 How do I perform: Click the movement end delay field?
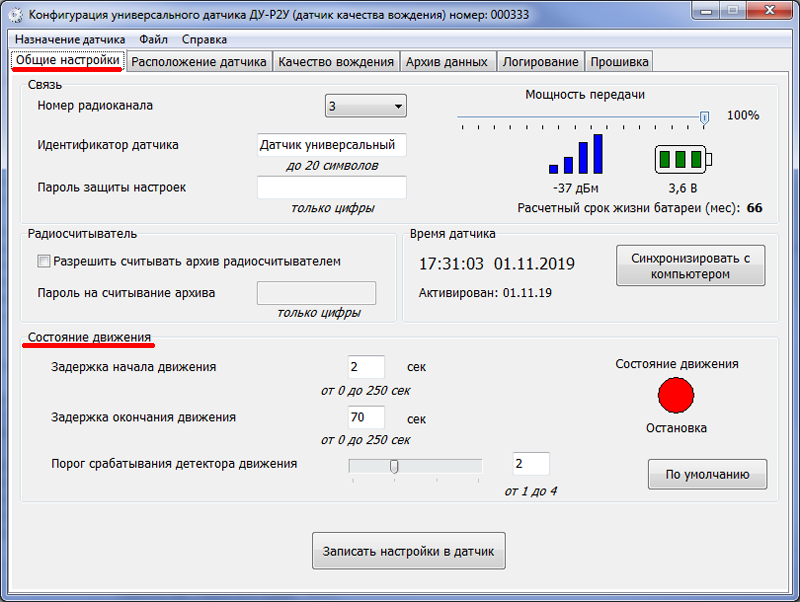click(x=366, y=417)
